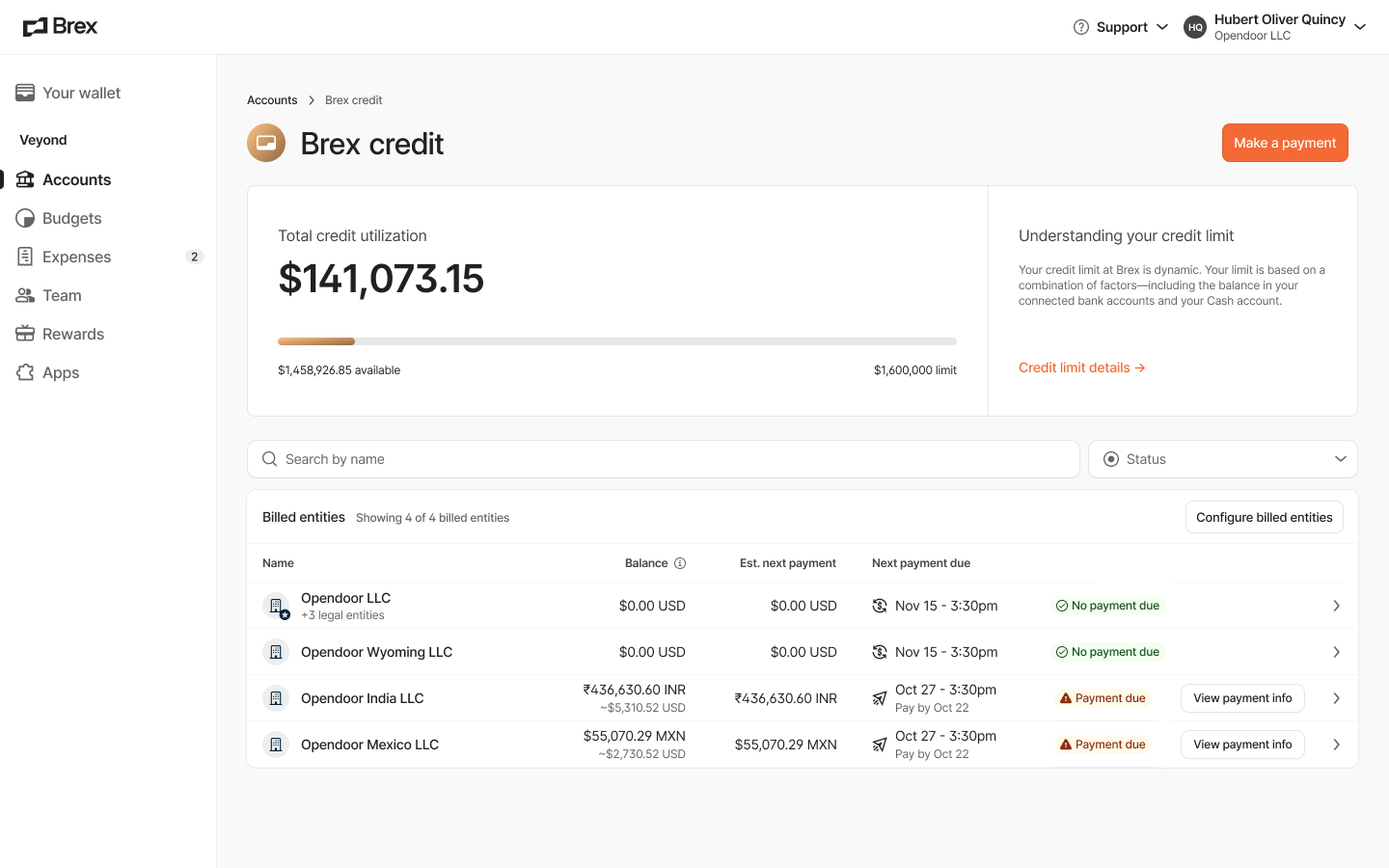Viewport: 1389px width, 868px height.
Task: Click Configure billed entities button
Action: click(1264, 517)
